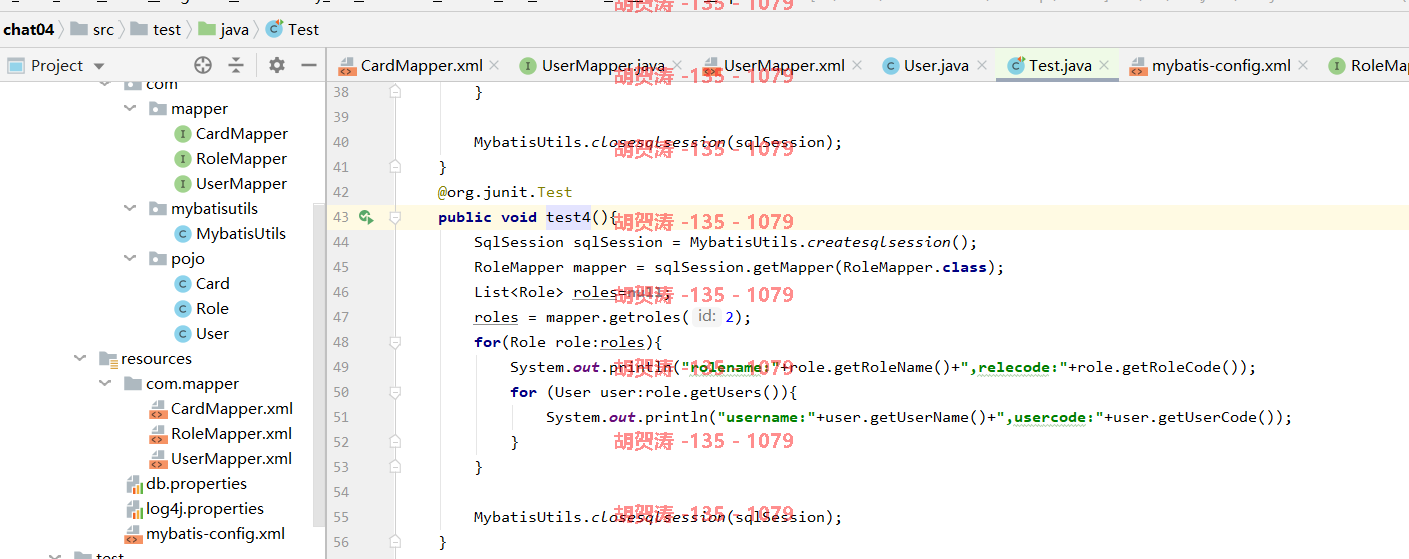Select log4j.properties file

point(195,509)
